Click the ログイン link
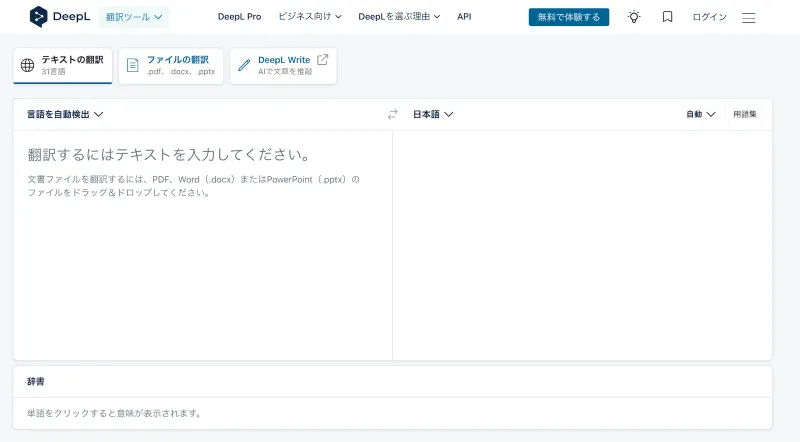The height and width of the screenshot is (442, 800). (709, 17)
